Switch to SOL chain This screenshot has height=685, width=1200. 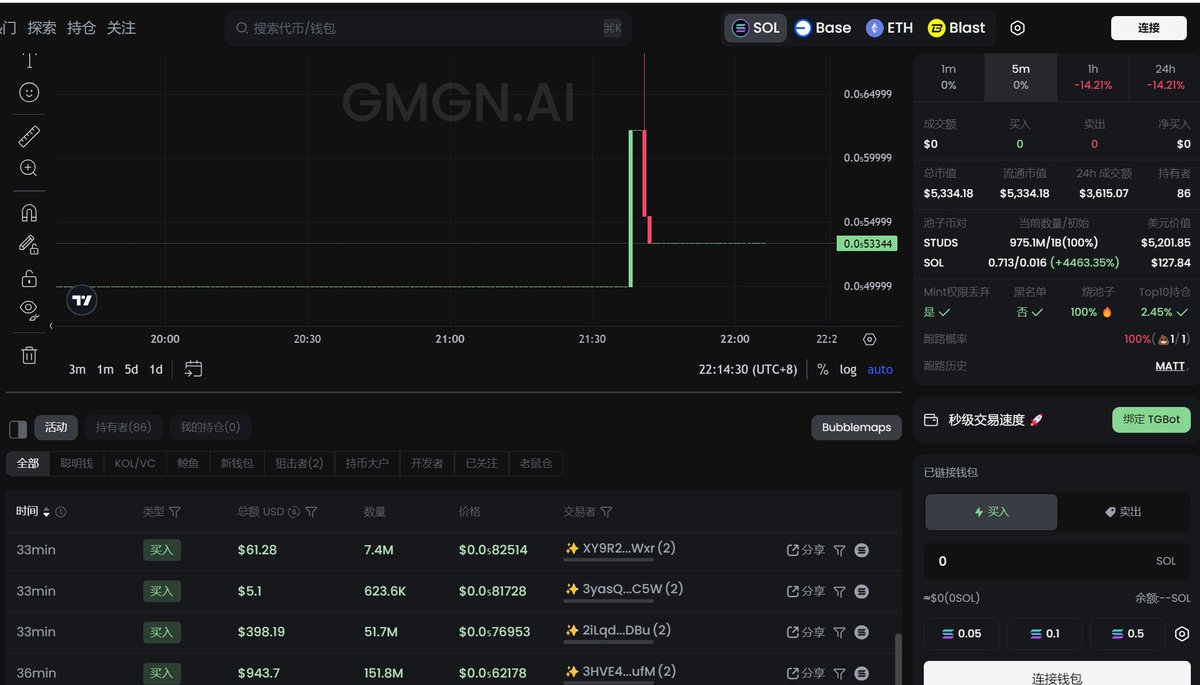755,28
